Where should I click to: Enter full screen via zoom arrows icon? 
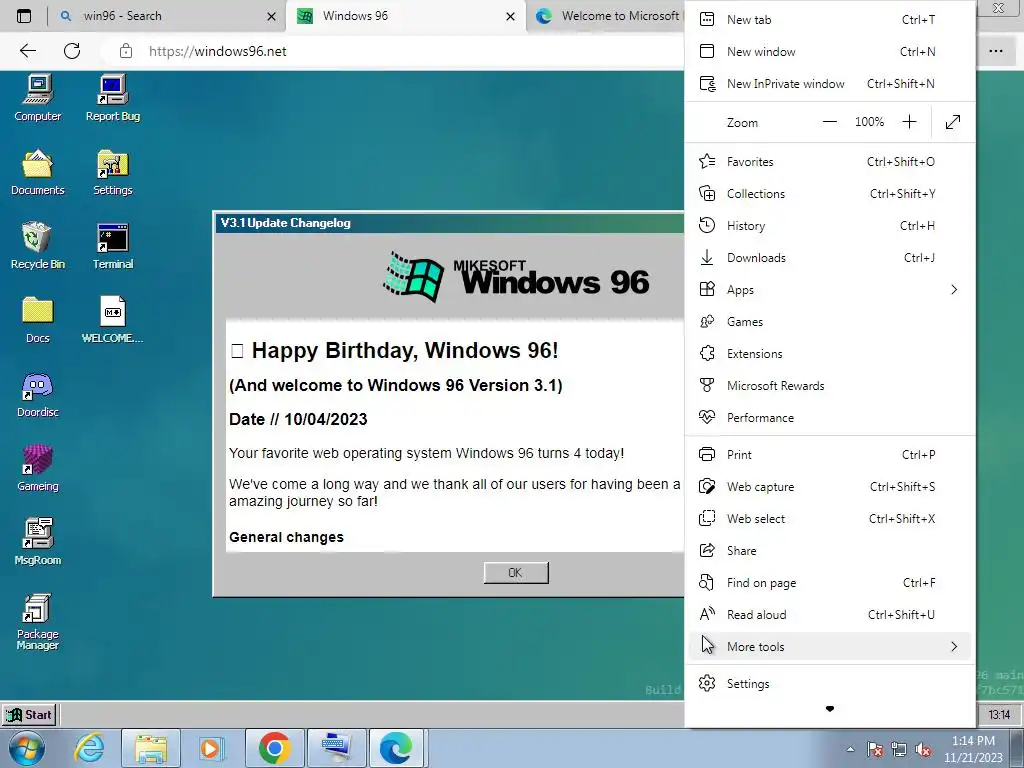953,122
